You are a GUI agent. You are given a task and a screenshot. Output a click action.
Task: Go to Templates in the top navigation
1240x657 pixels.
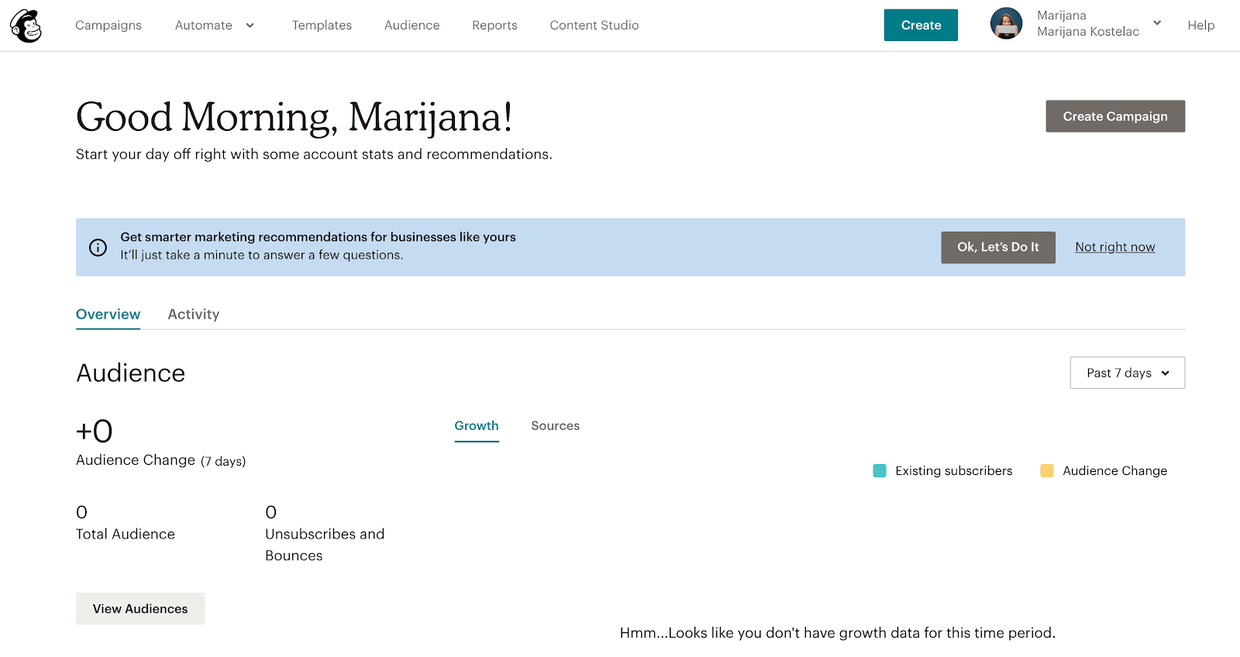click(322, 25)
